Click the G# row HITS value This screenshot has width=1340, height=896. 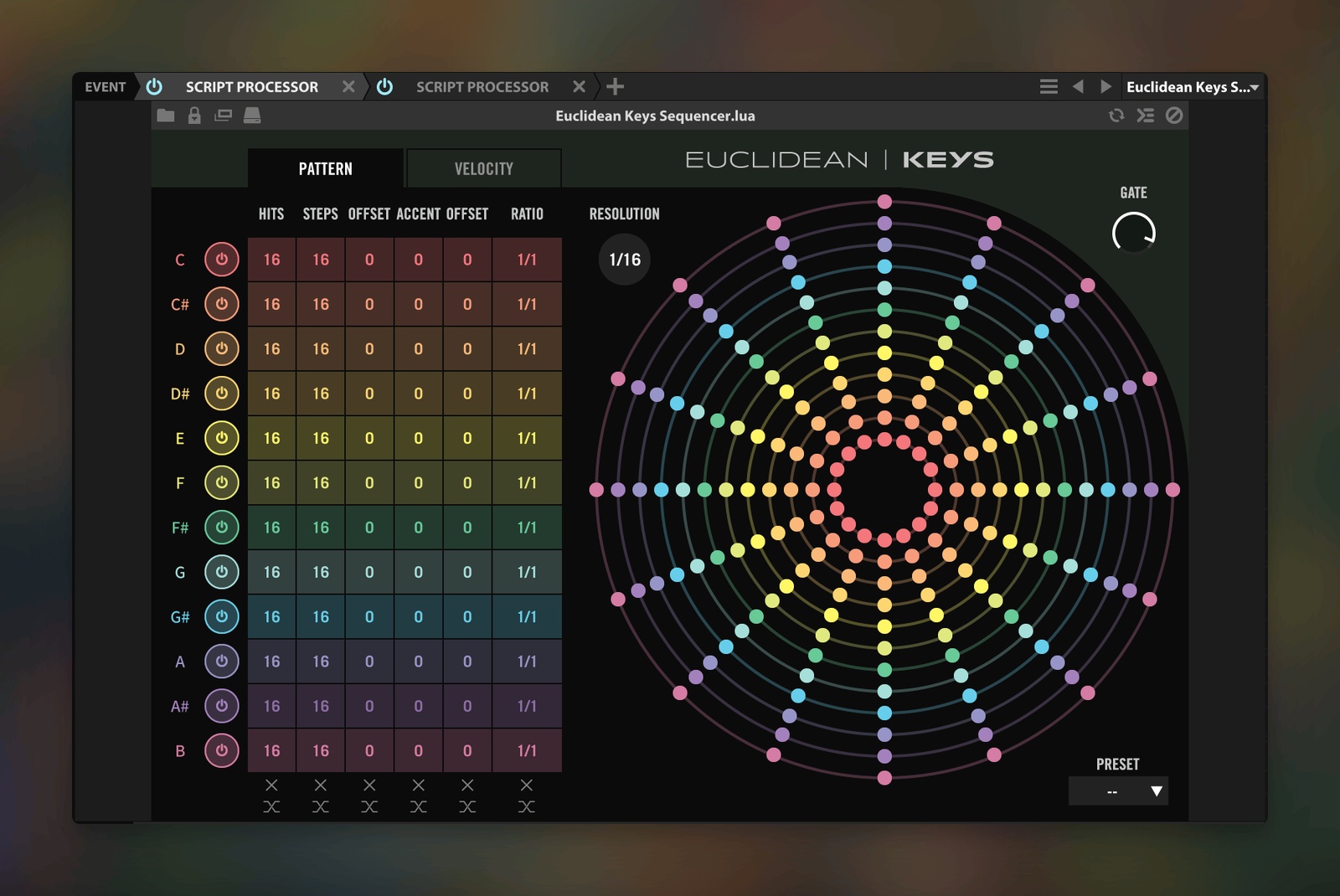pos(271,617)
